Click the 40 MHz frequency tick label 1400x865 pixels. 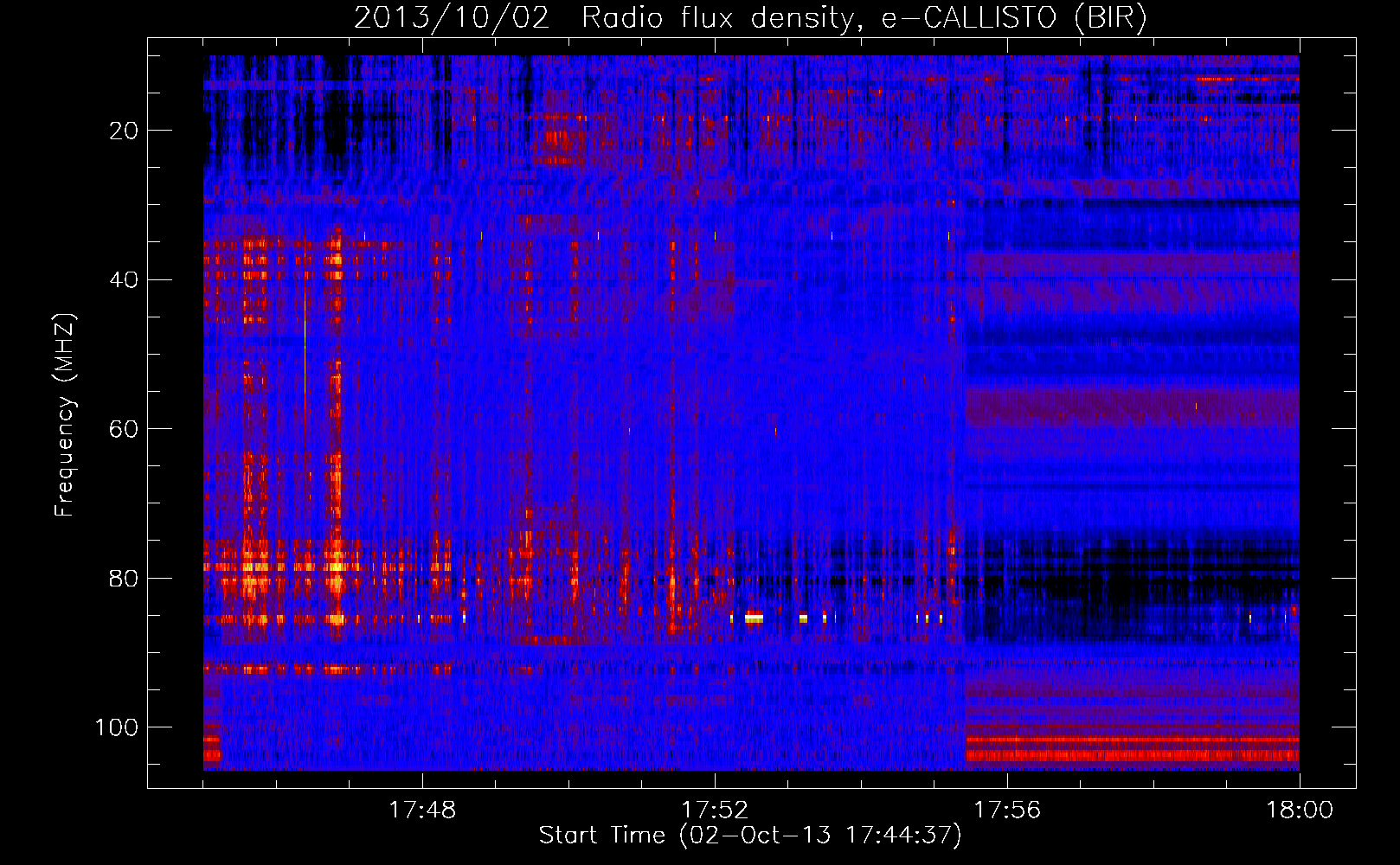point(124,280)
